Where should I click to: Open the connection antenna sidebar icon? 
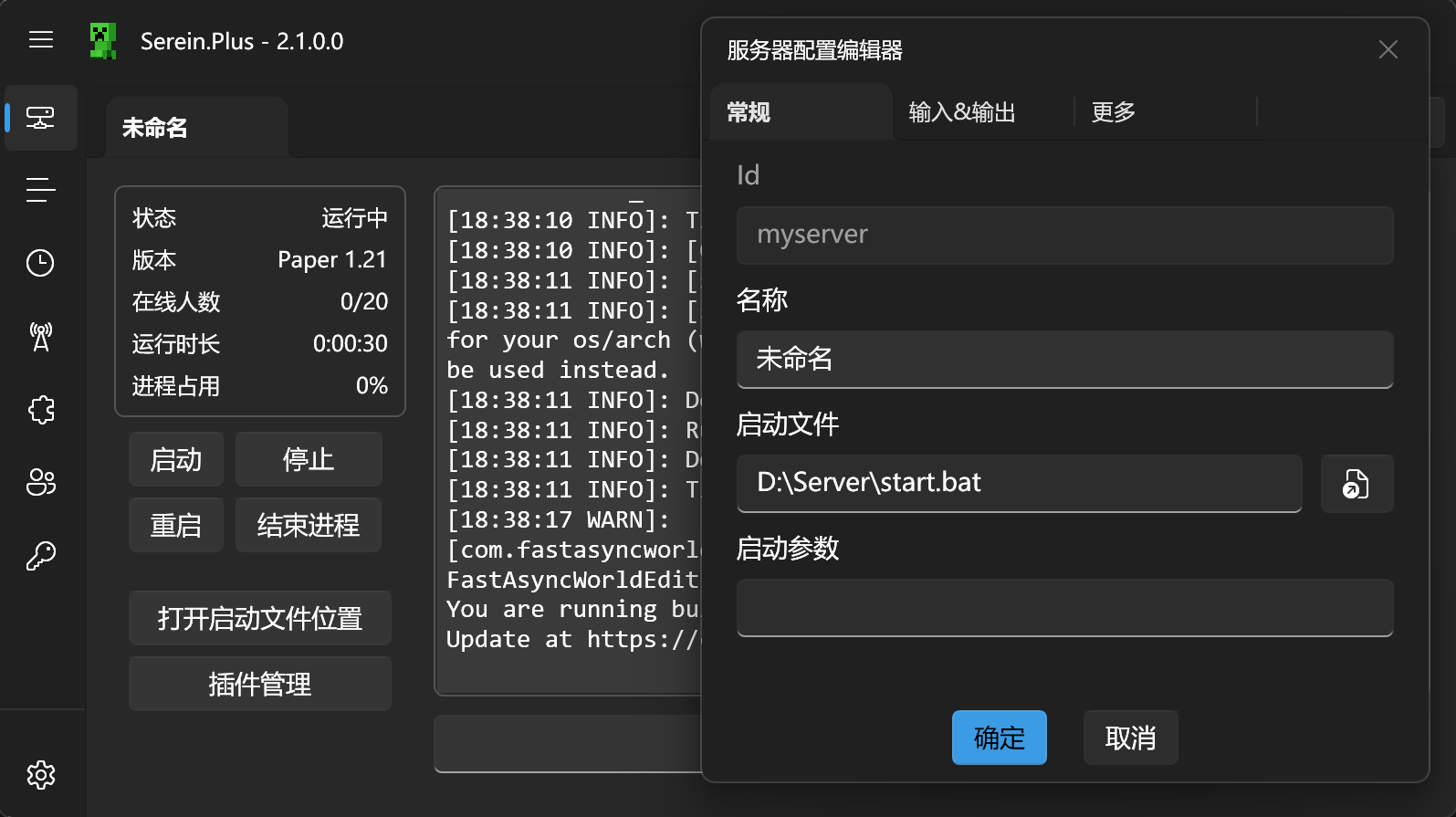pyautogui.click(x=41, y=336)
